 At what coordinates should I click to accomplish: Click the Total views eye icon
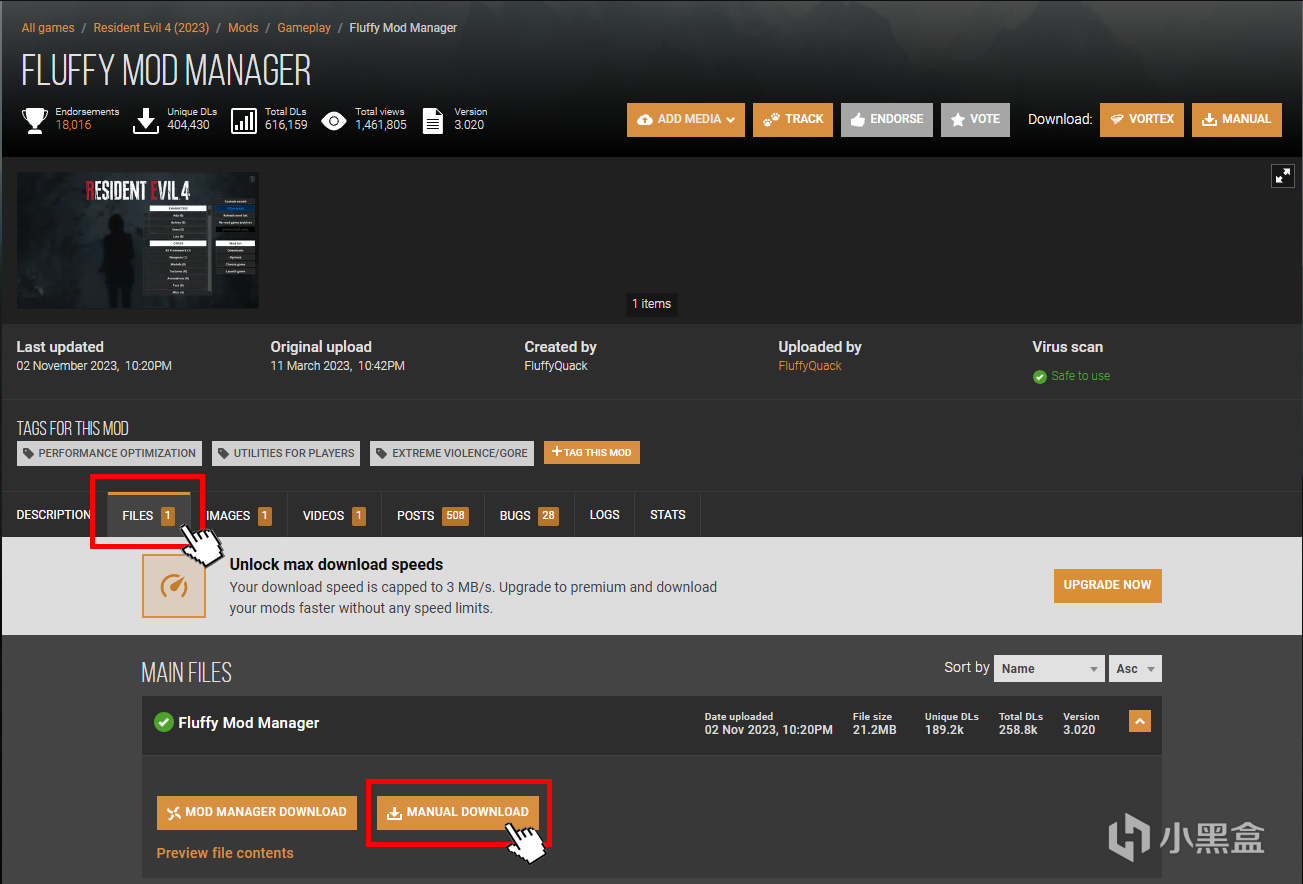coord(334,121)
